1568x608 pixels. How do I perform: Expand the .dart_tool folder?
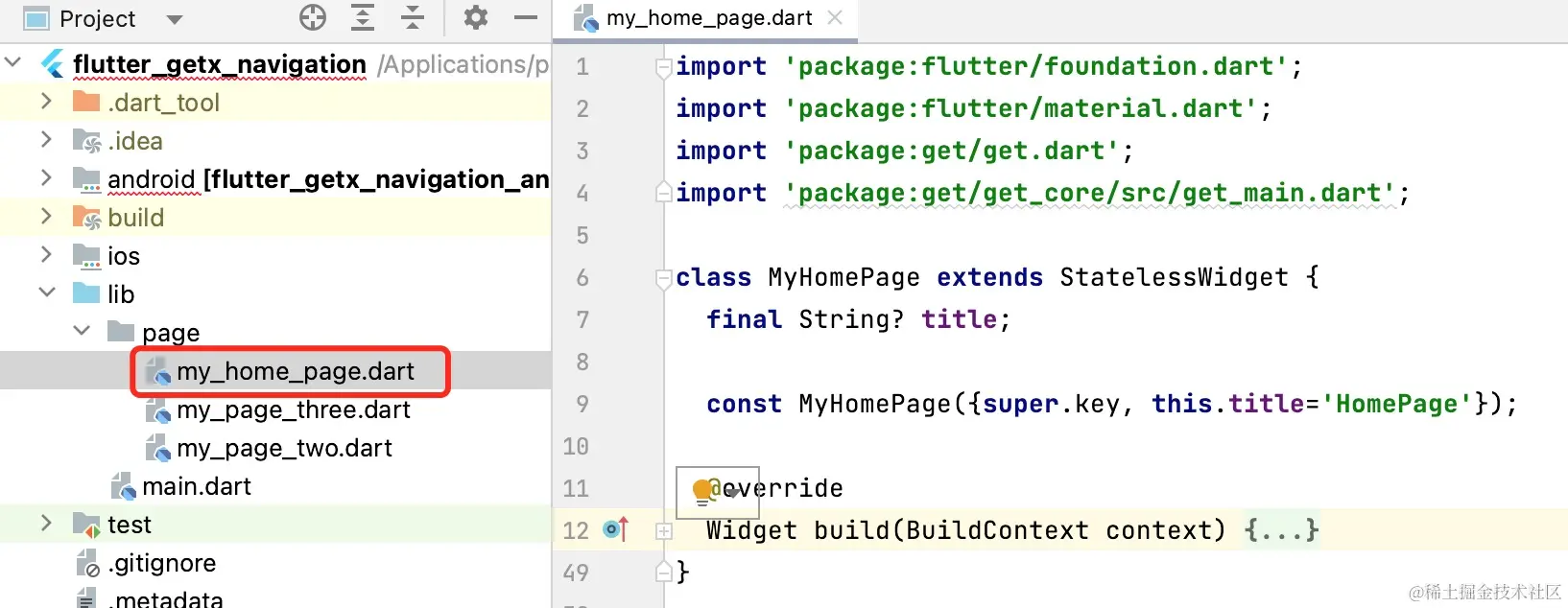coord(45,101)
